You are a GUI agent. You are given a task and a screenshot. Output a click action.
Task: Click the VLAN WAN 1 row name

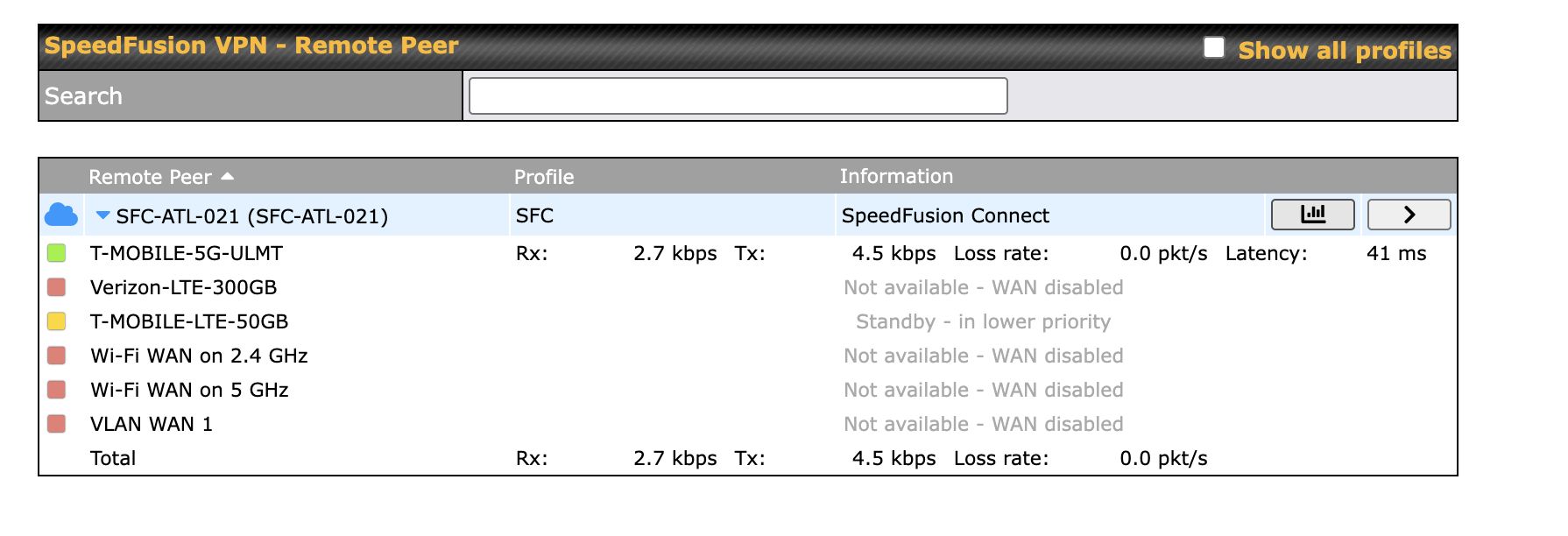coord(152,424)
